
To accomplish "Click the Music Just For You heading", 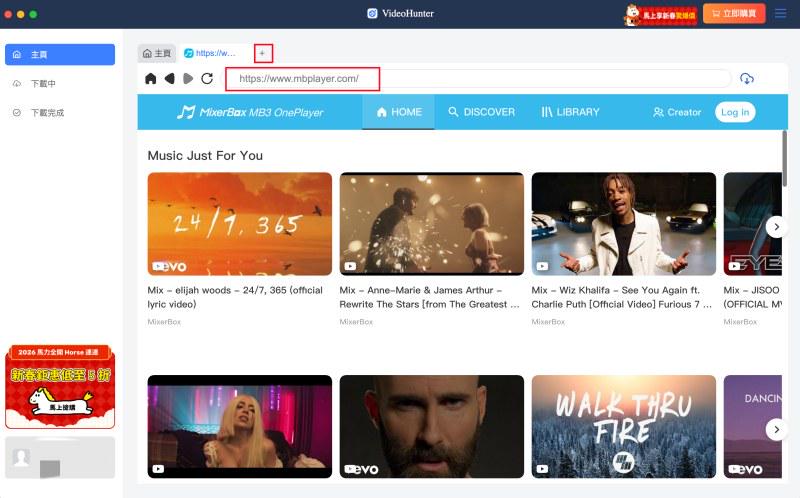I will click(x=205, y=156).
